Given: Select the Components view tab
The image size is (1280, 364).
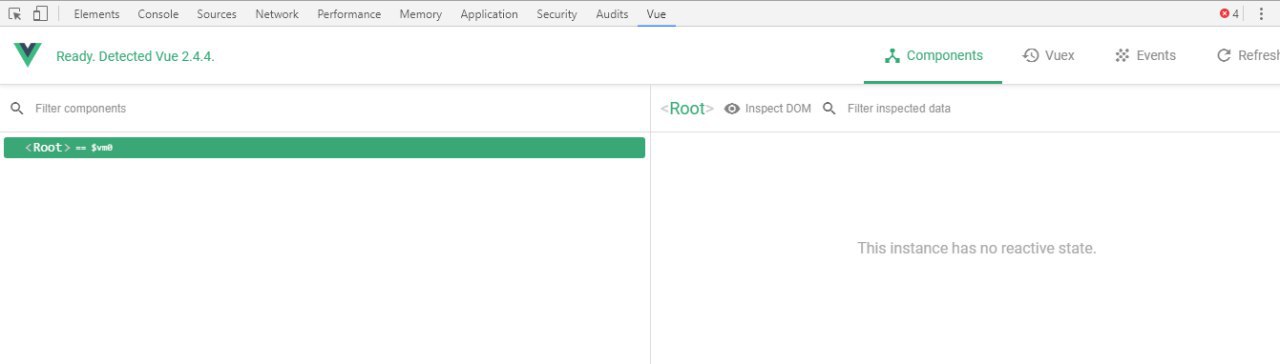Looking at the screenshot, I should coord(934,56).
